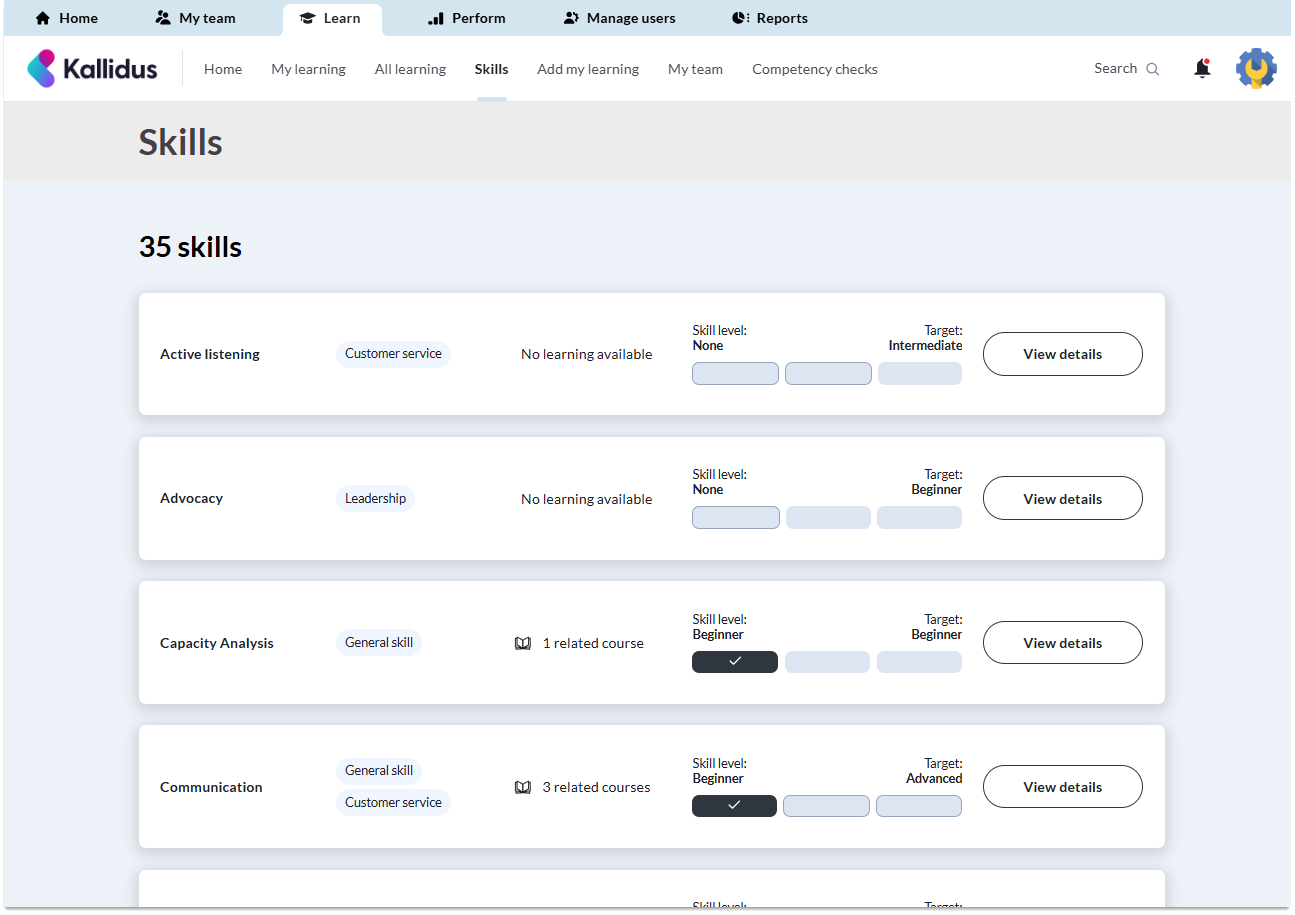
Task: Open 3 related courses for Communication
Action: click(595, 787)
